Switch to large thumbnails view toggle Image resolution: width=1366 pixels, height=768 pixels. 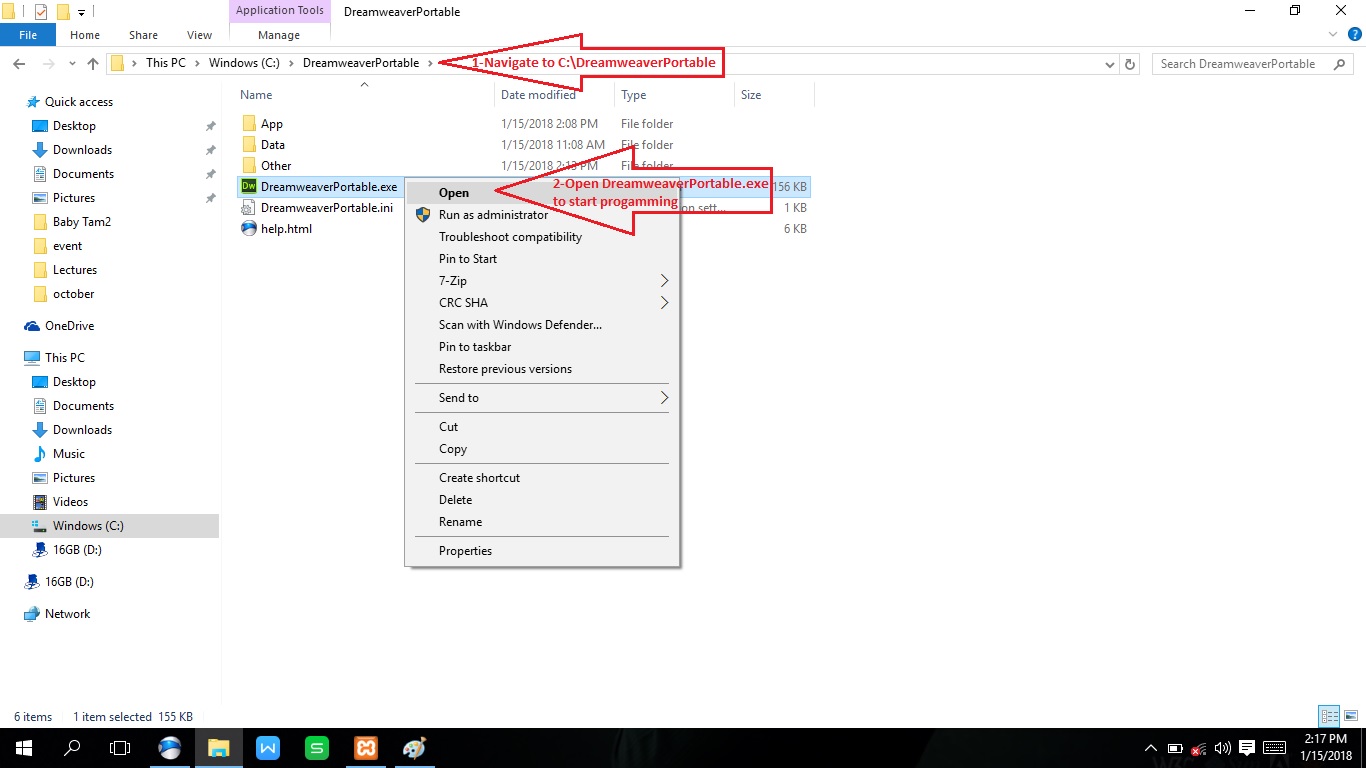1350,716
